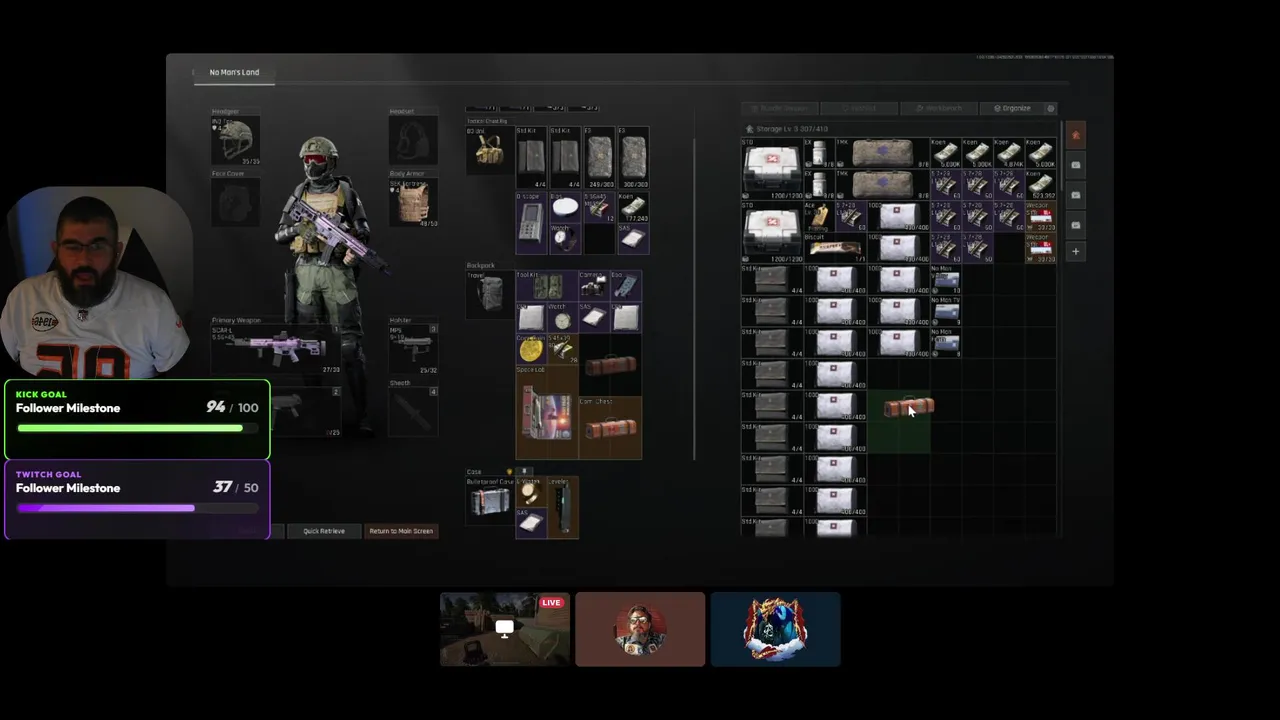Click the Quick Retrieve button
Image resolution: width=1280 pixels, height=720 pixels.
324,531
